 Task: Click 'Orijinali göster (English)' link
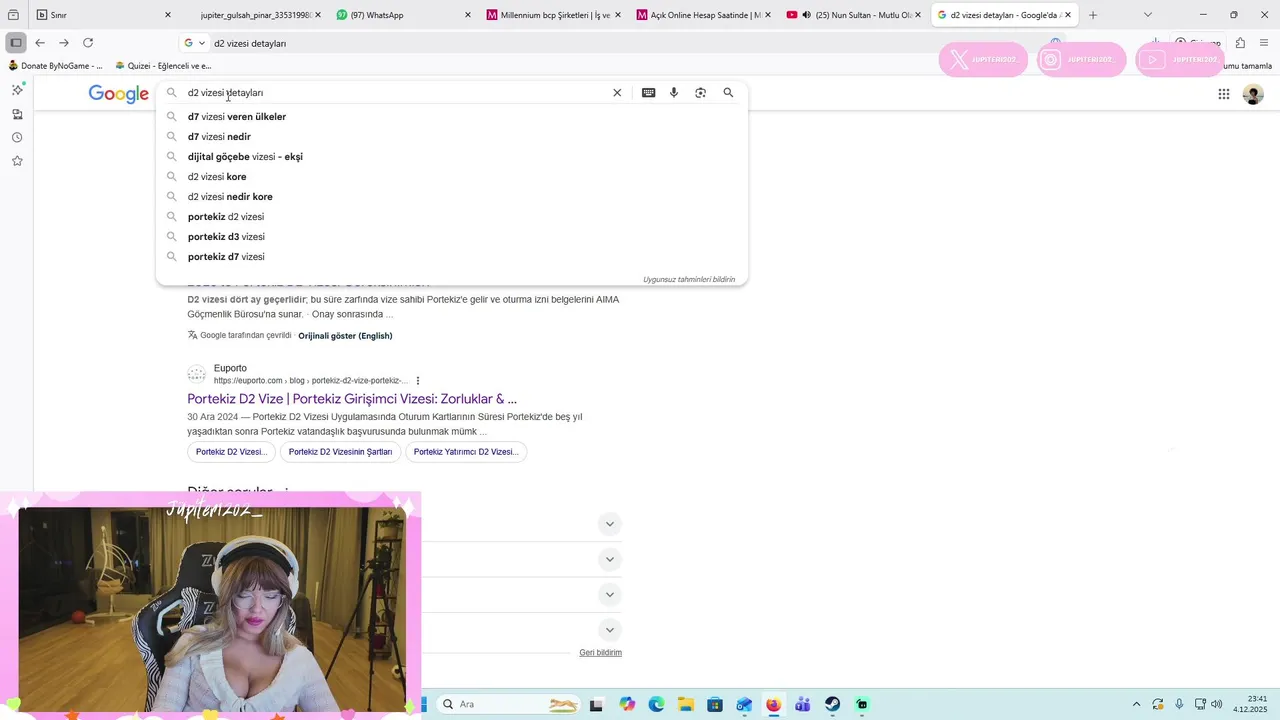[345, 336]
